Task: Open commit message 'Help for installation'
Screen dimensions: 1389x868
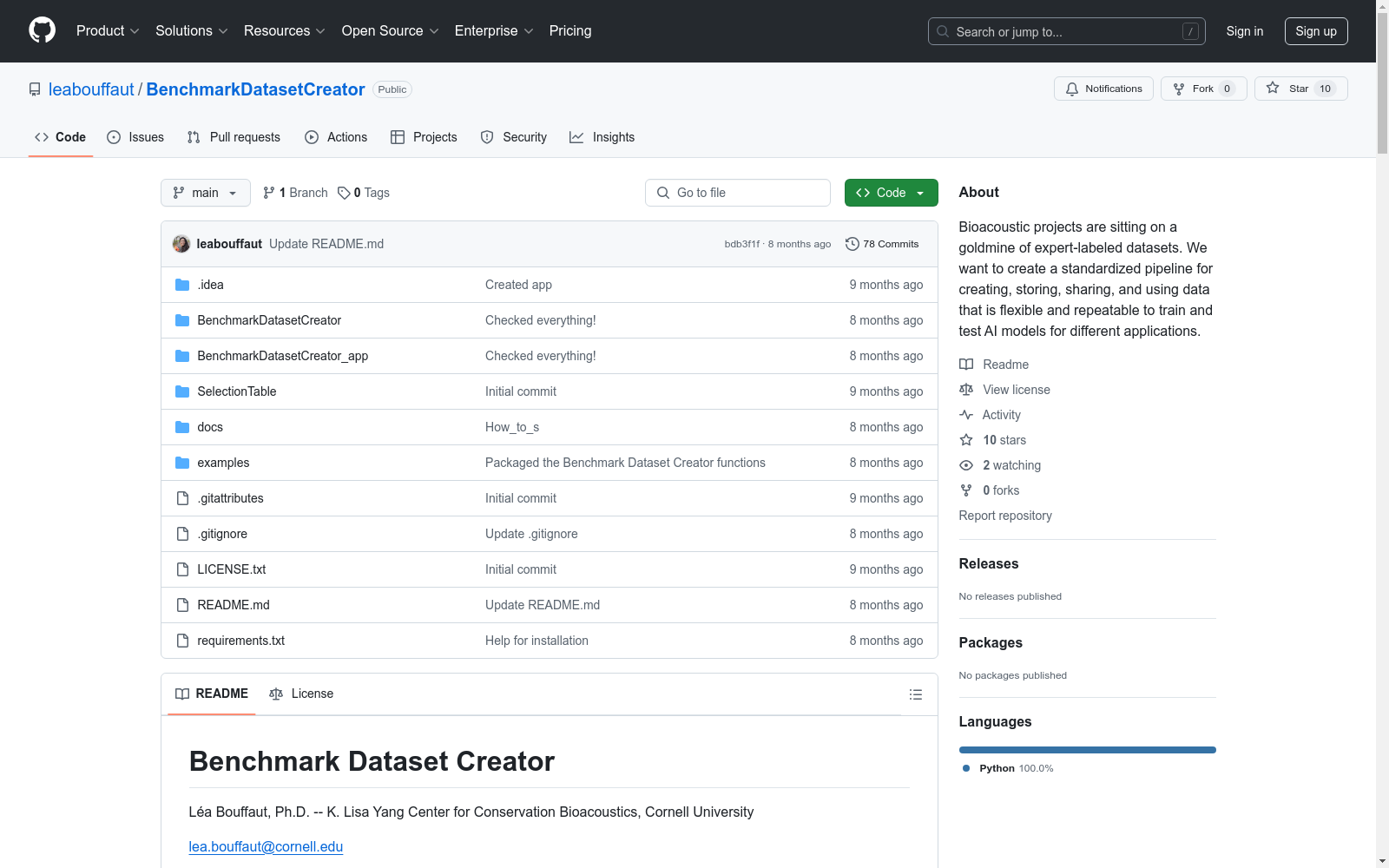Action: (x=537, y=641)
